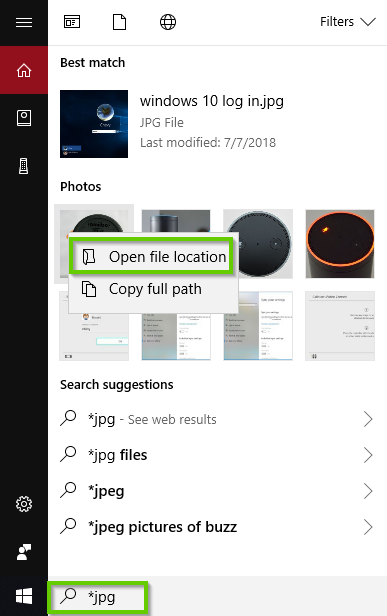Select the *jpg files suggestion
The height and width of the screenshot is (616, 387).
[x=216, y=455]
